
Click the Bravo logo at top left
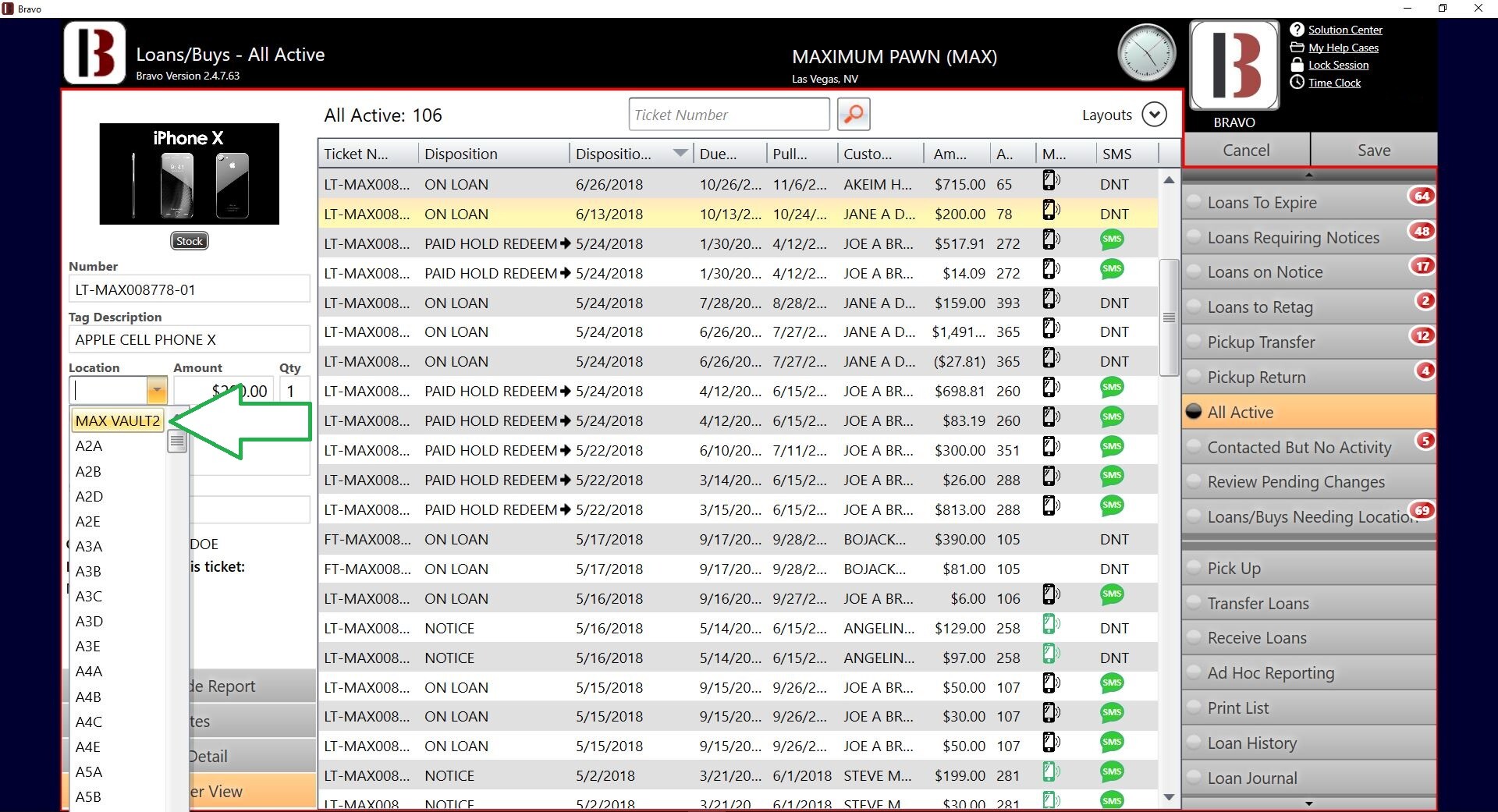pos(94,53)
